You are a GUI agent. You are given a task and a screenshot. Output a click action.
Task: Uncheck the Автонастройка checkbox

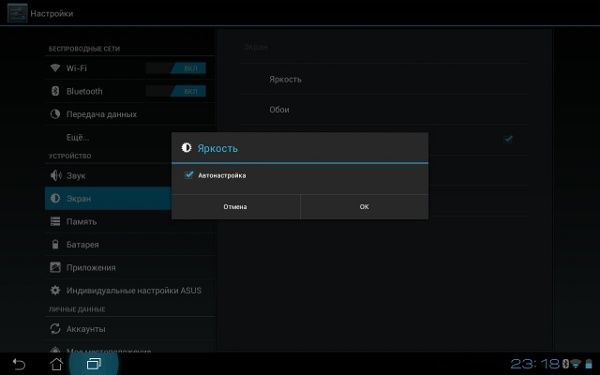[189, 175]
